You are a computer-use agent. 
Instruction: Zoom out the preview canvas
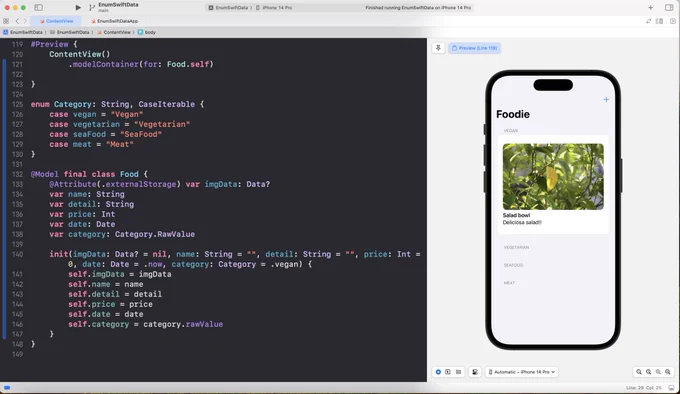coord(639,372)
